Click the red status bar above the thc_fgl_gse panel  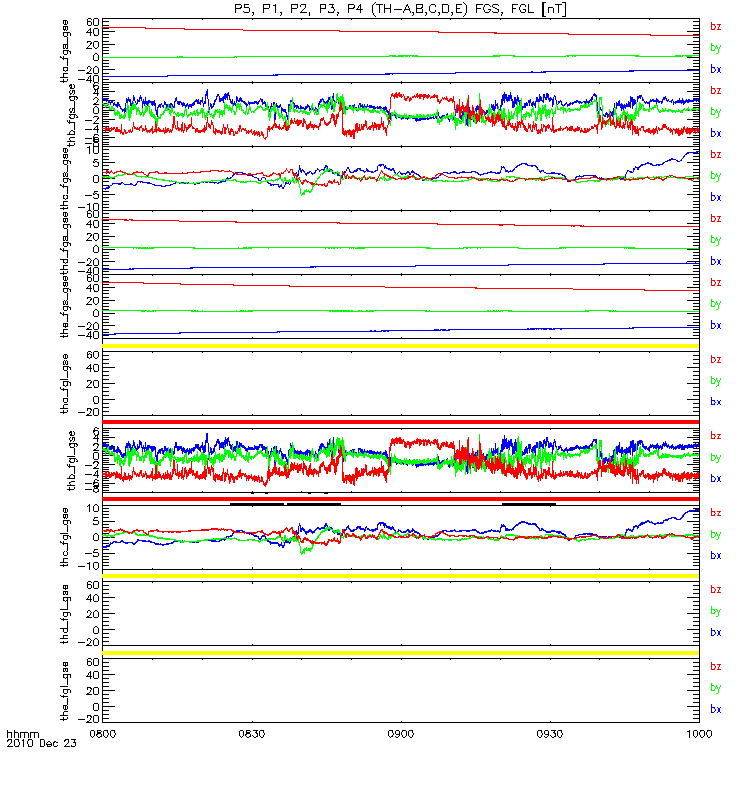tap(401, 499)
